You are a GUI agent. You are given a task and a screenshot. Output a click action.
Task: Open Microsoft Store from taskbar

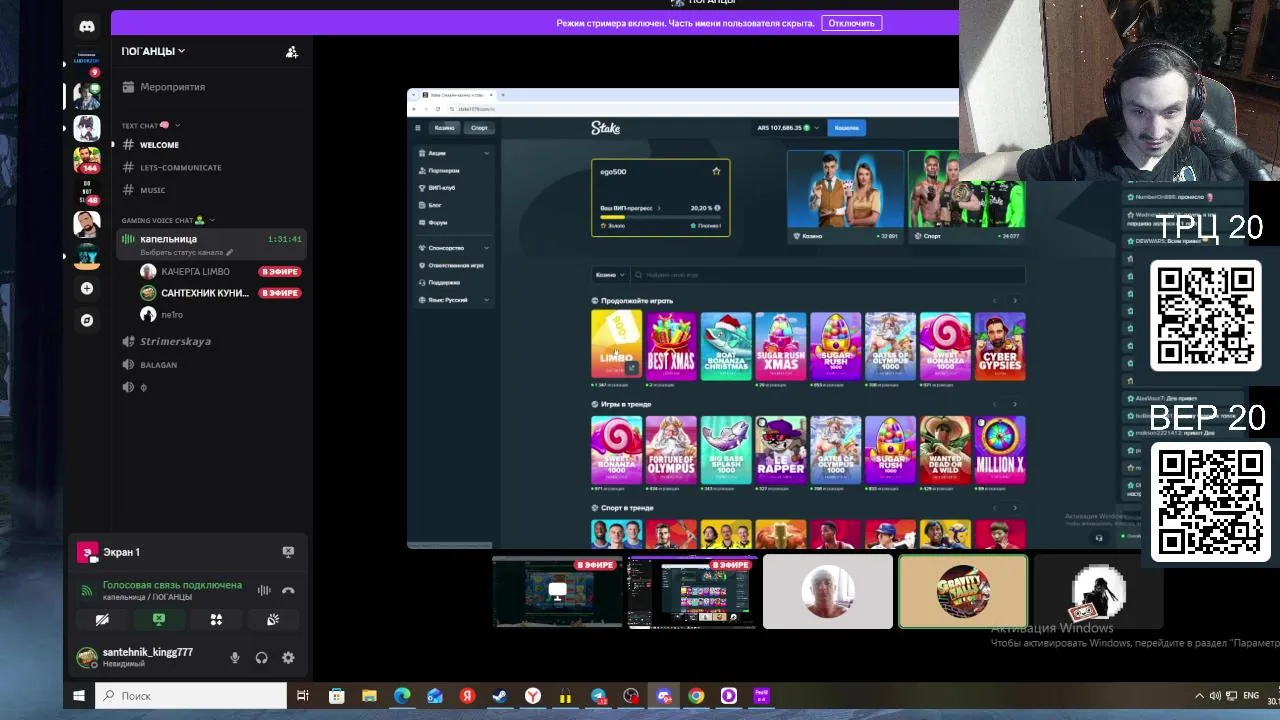coord(337,696)
